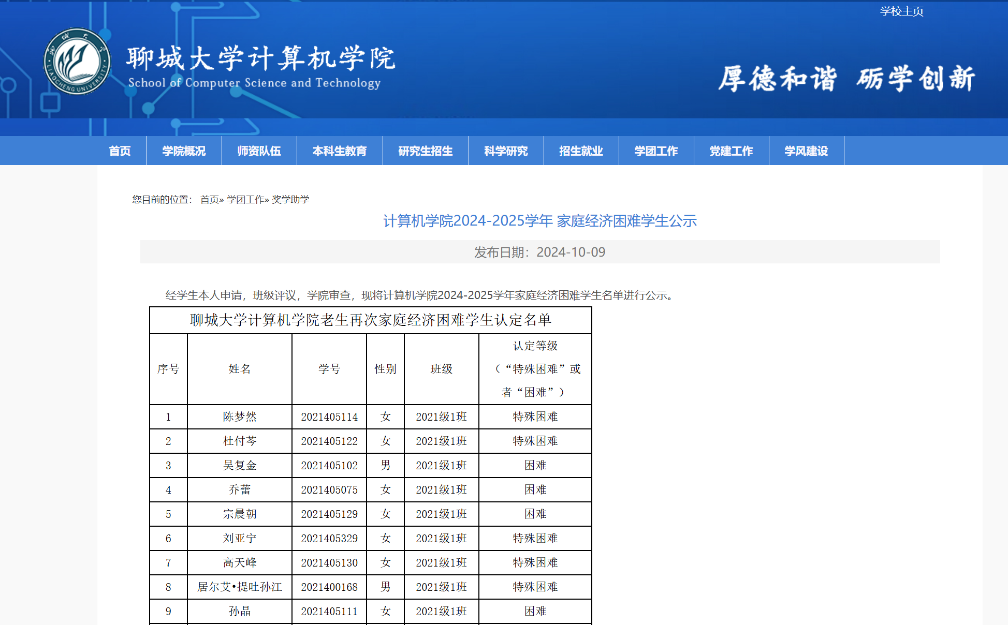Click the 厚德和谐 砺学创新 motto in the banner
The height and width of the screenshot is (625, 1008).
pyautogui.click(x=846, y=78)
